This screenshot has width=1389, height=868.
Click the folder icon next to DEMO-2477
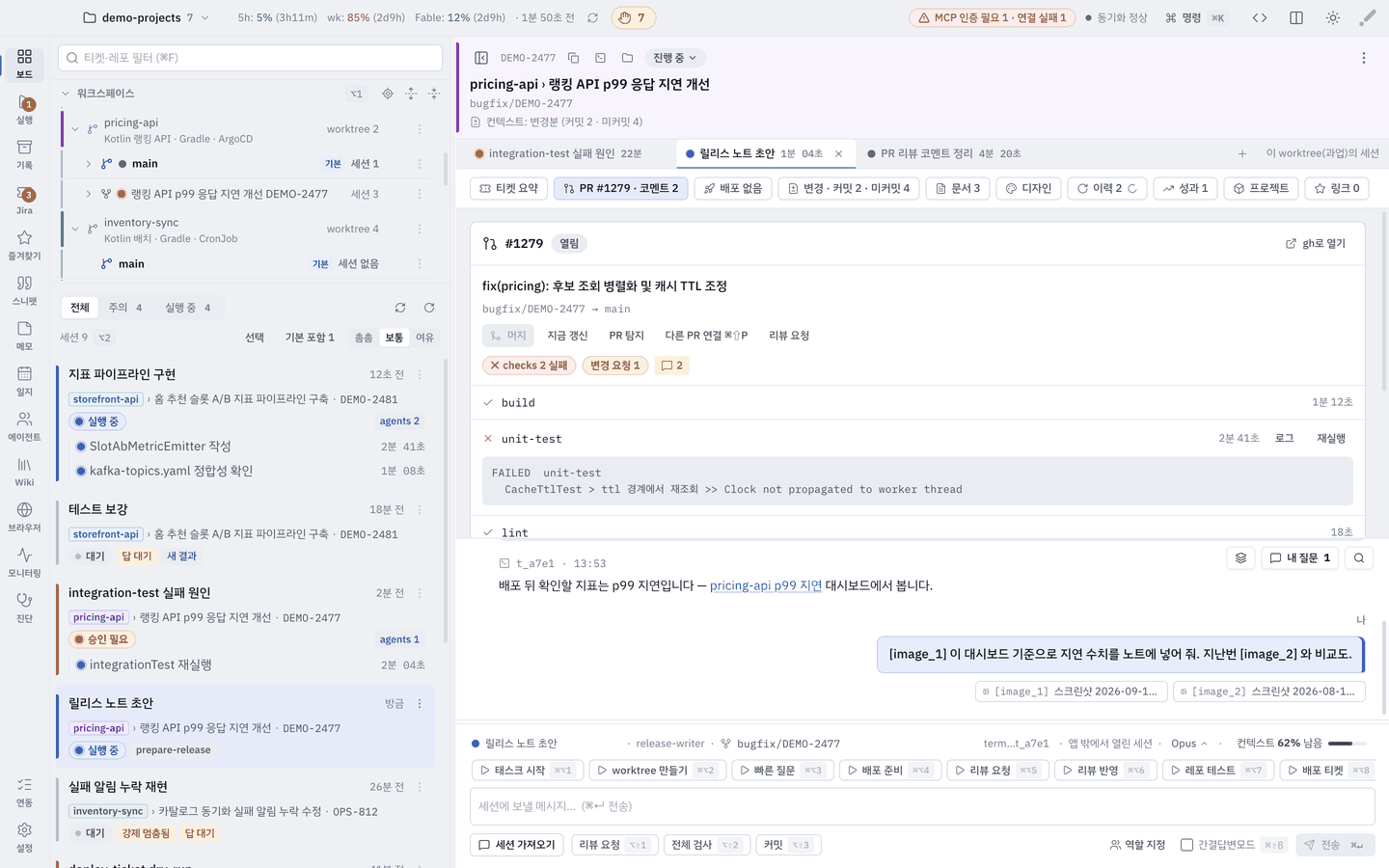click(x=627, y=58)
